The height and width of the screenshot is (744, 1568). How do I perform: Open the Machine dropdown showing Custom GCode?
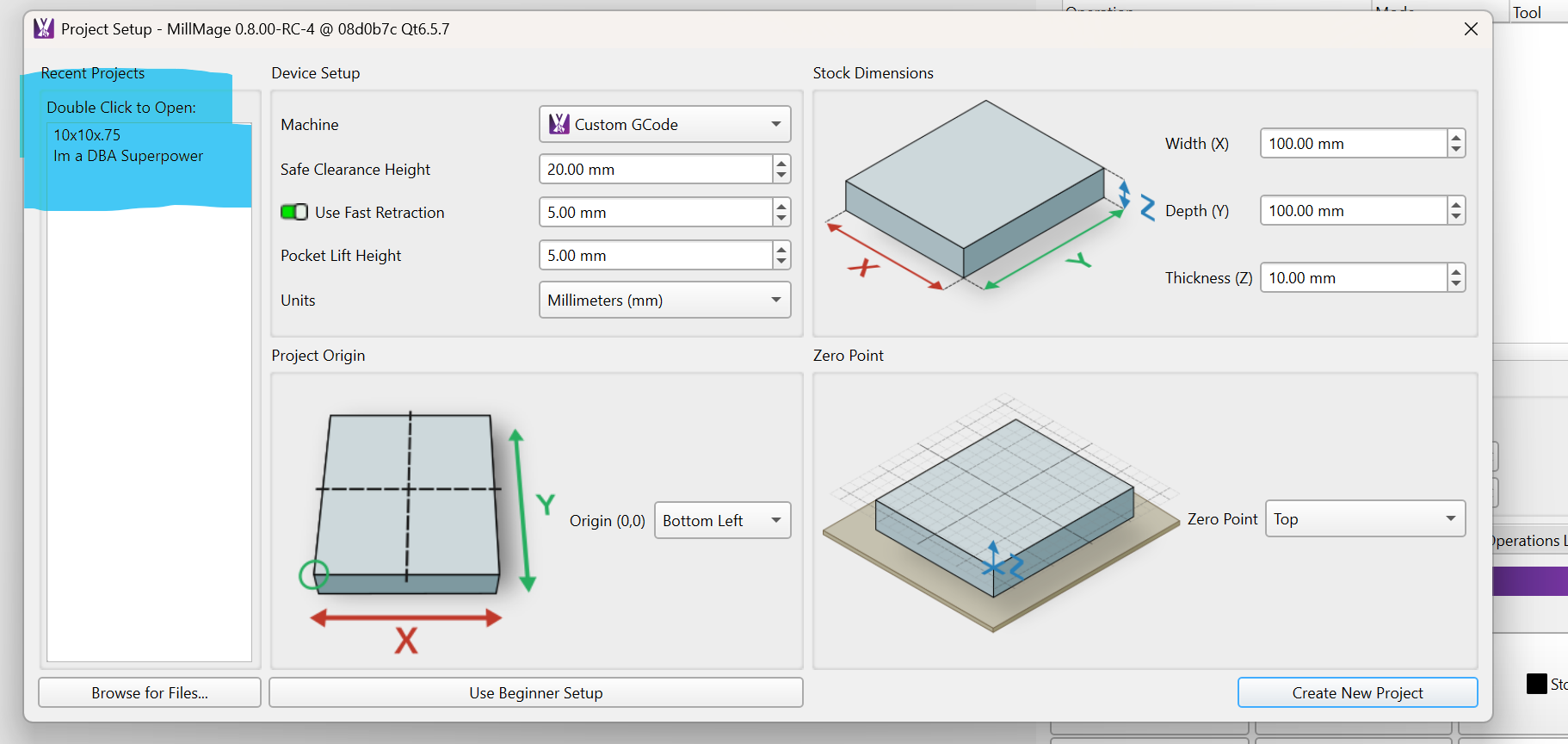(x=664, y=124)
